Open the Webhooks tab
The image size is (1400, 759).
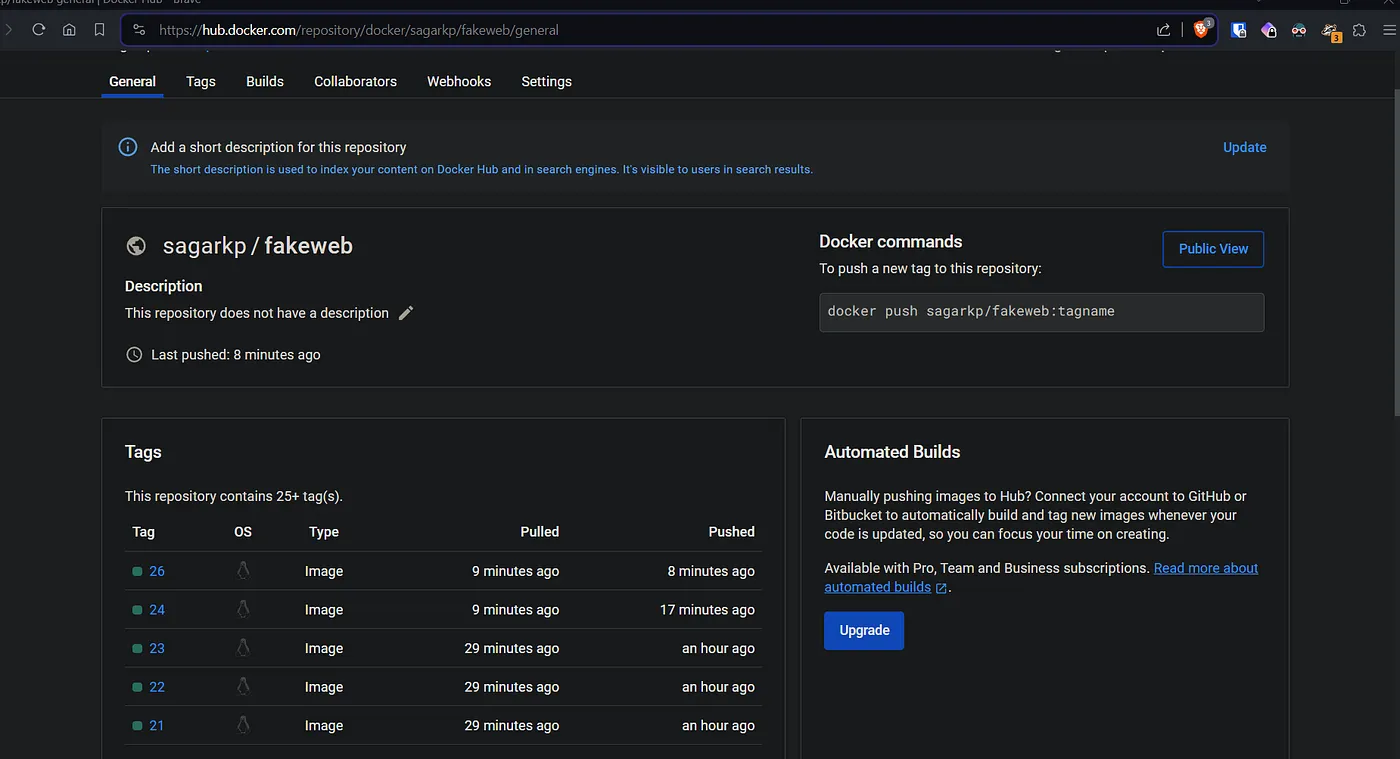pyautogui.click(x=459, y=82)
